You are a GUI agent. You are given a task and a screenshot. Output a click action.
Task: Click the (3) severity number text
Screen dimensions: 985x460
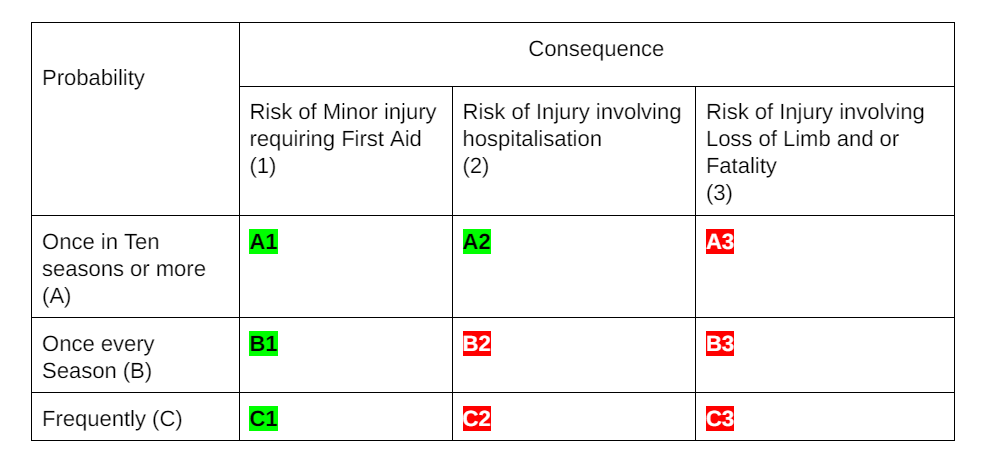[719, 193]
